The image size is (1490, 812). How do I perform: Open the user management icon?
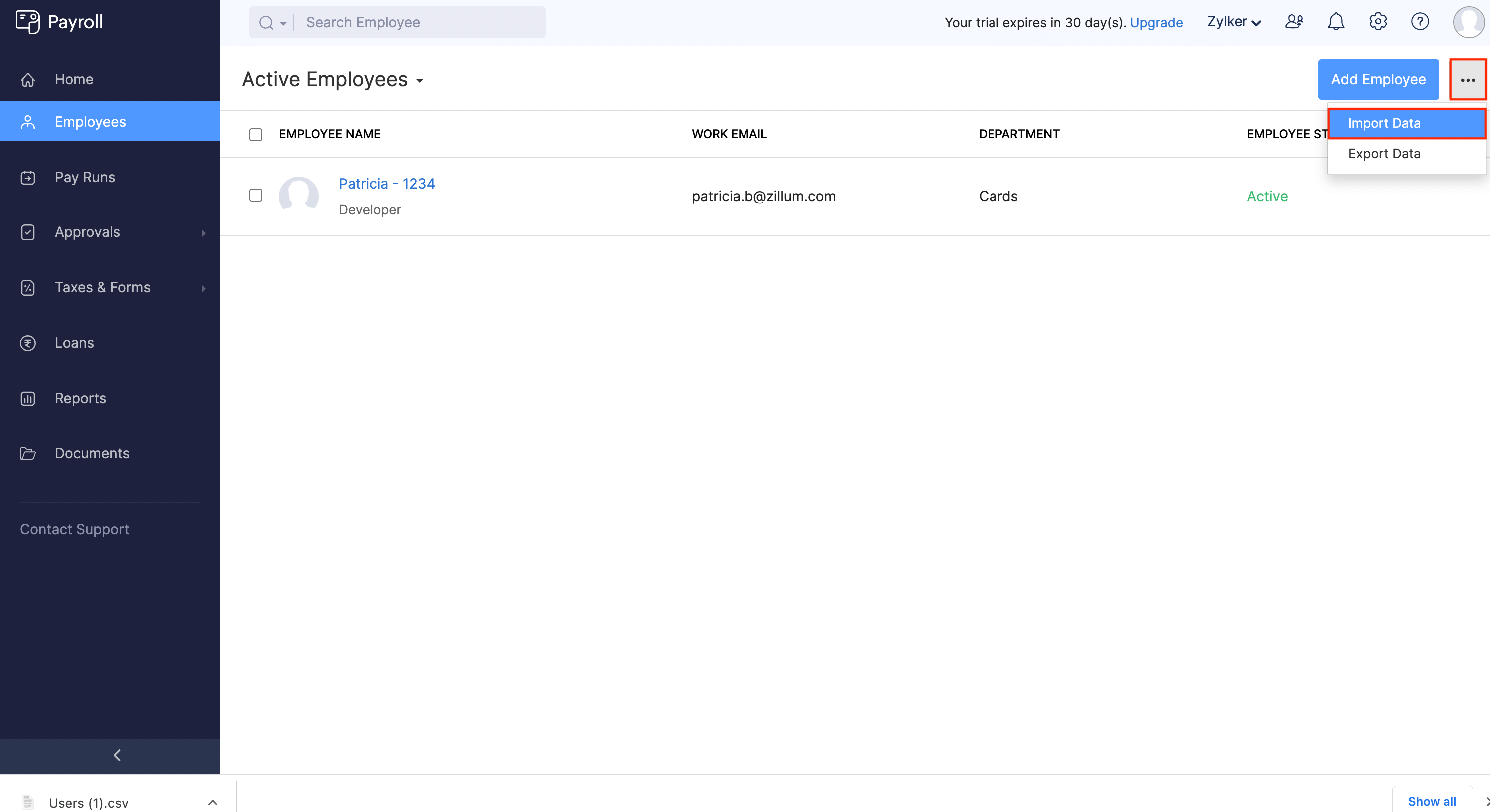pyautogui.click(x=1294, y=21)
